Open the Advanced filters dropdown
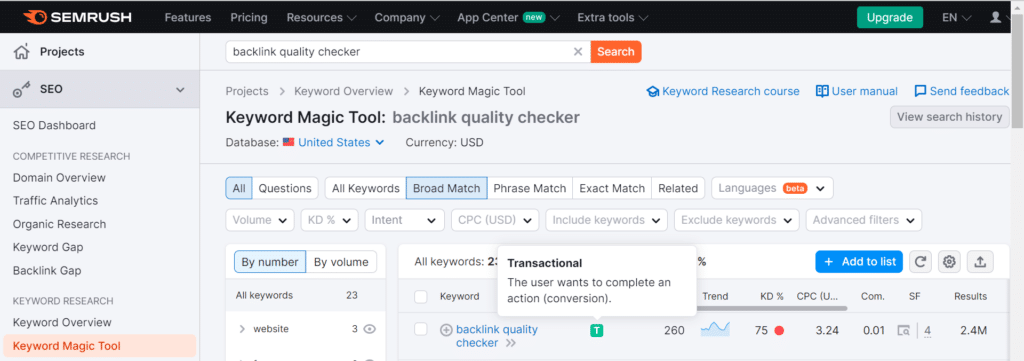 (x=864, y=220)
